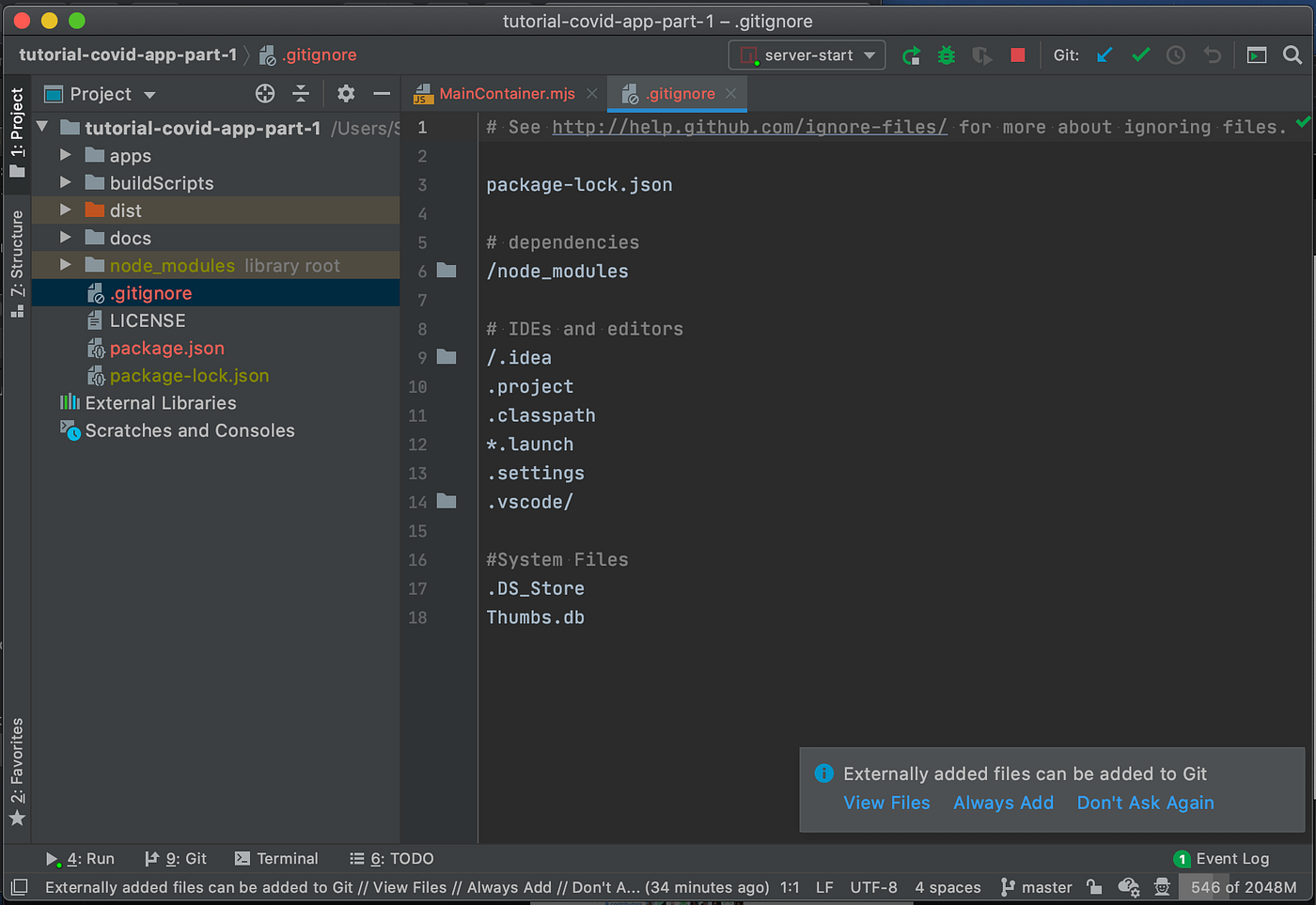Open the ignore-files help link
1316x905 pixels.
tap(749, 127)
